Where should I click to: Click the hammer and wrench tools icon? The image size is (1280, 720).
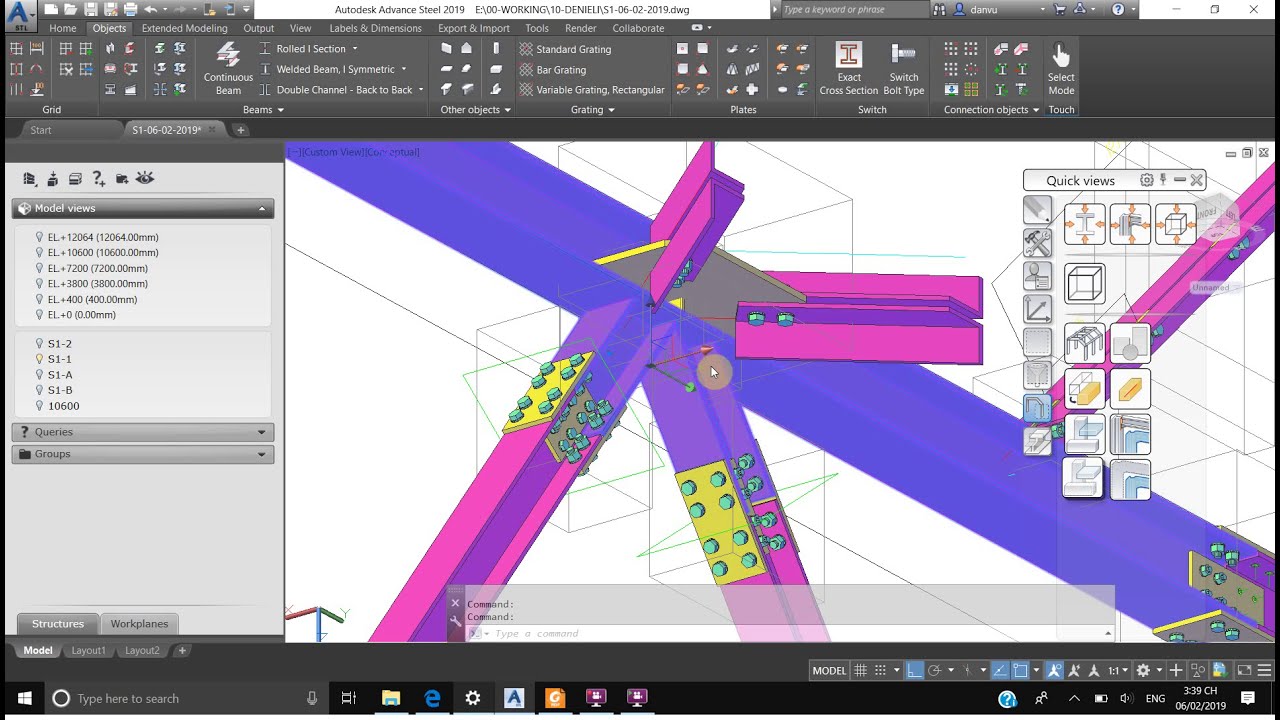pyautogui.click(x=1038, y=242)
